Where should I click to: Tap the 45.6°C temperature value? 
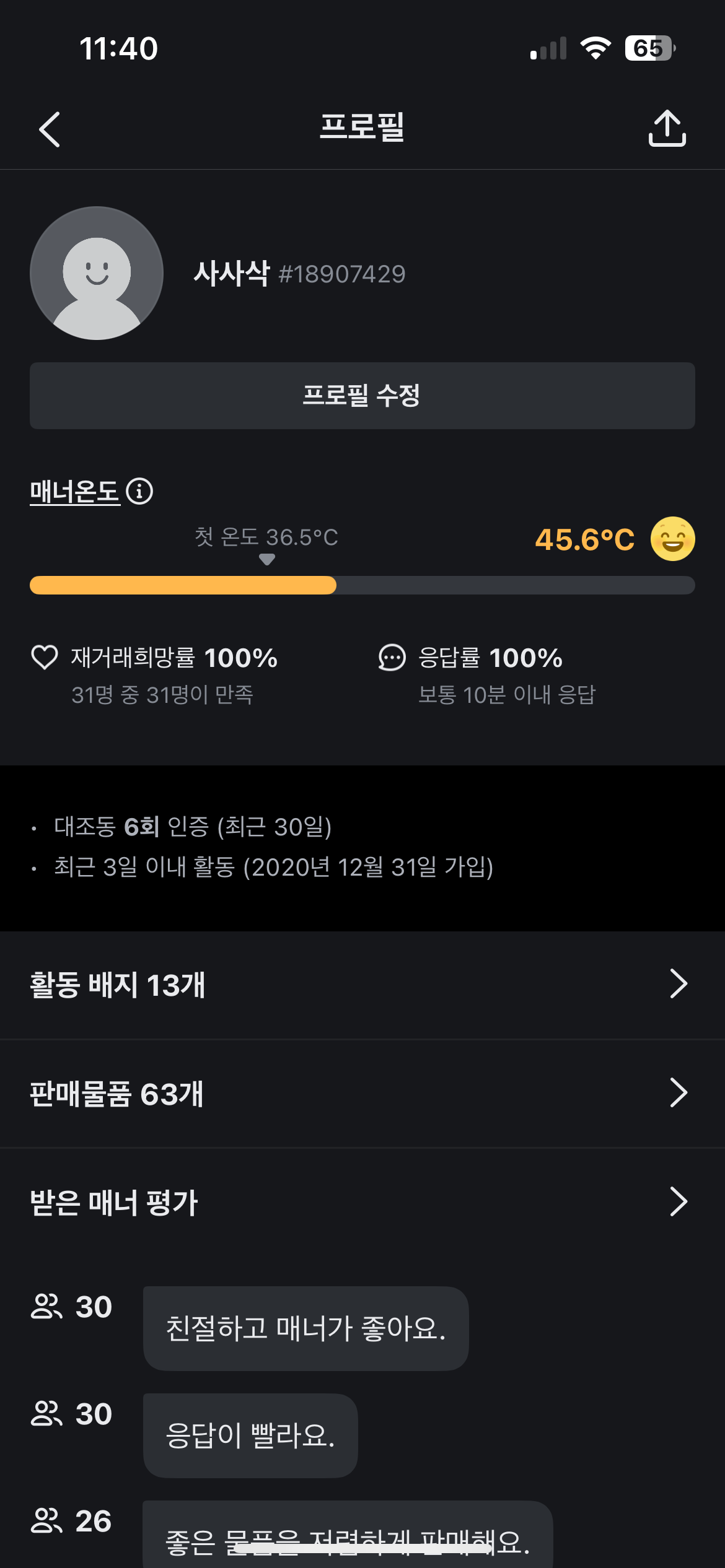[x=584, y=539]
